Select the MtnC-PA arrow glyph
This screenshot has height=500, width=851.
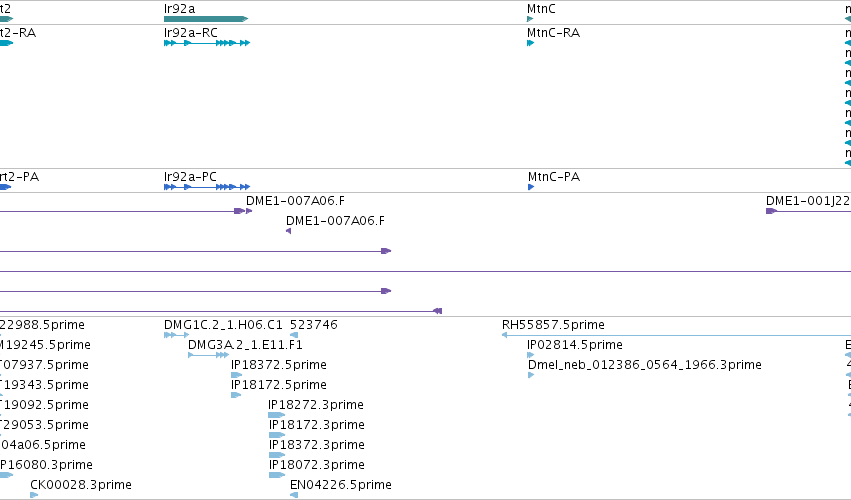(x=531, y=187)
